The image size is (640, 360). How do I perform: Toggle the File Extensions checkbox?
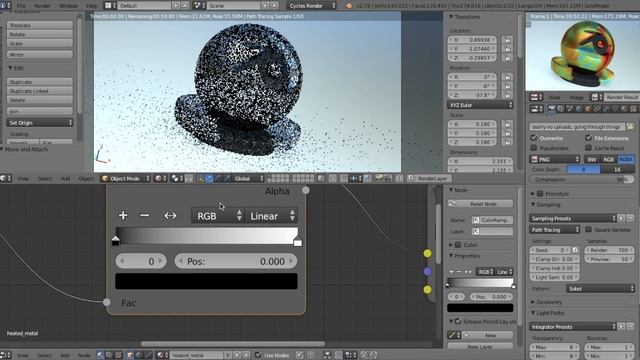point(588,138)
